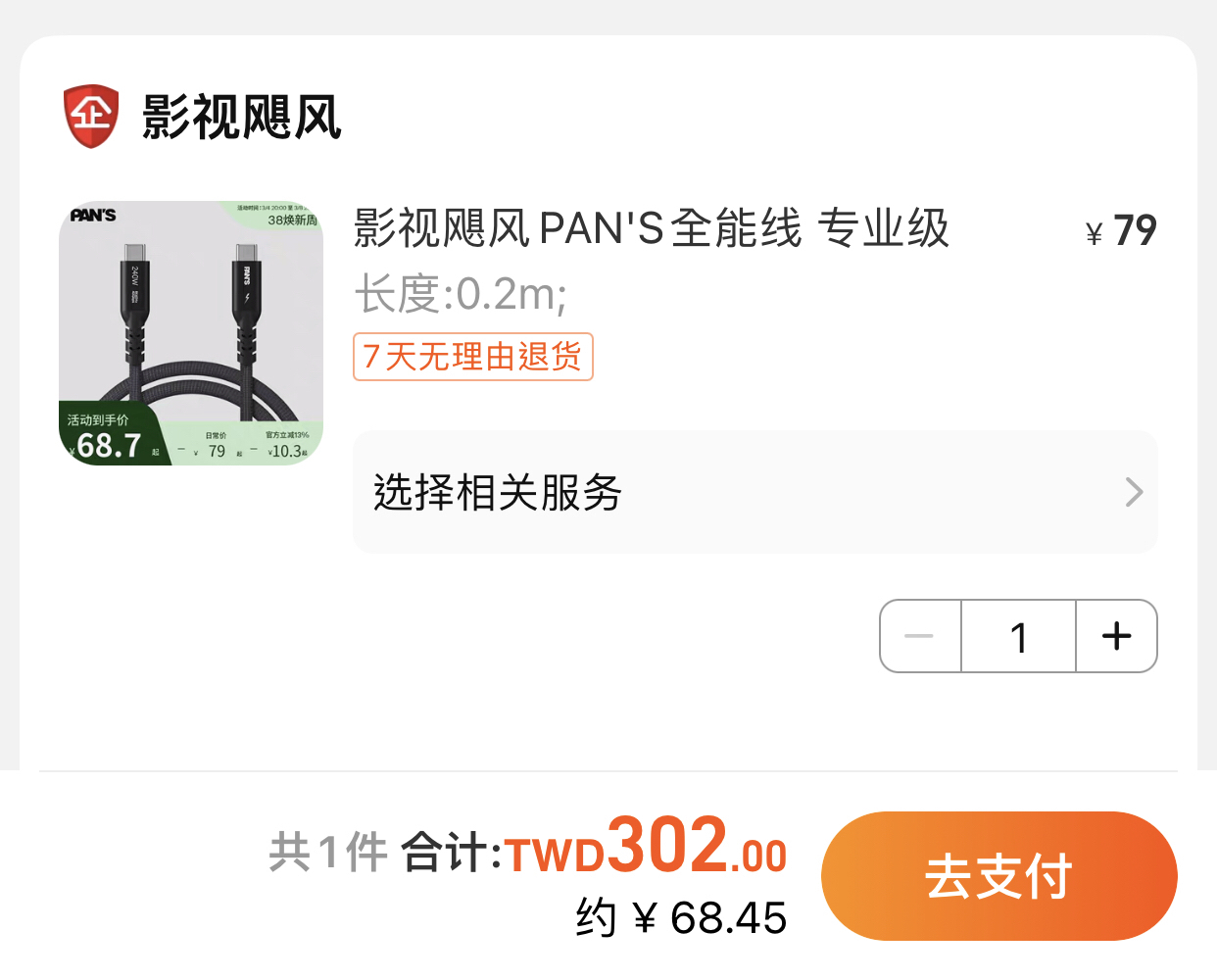This screenshot has width=1217, height=980.
Task: Click the chevron arrow beside 选择相关服务
Action: 1134,492
